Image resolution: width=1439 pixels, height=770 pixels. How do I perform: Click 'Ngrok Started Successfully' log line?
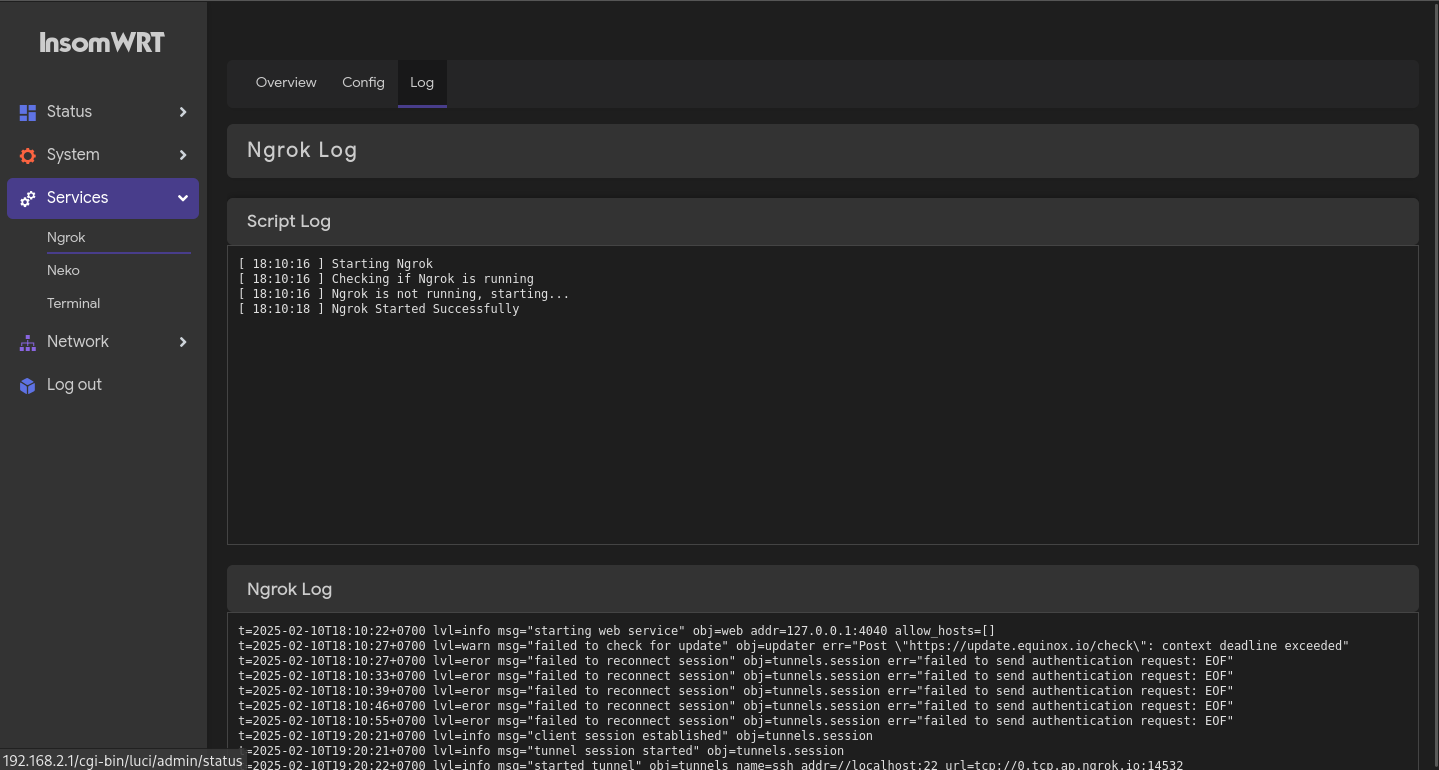pyautogui.click(x=379, y=309)
